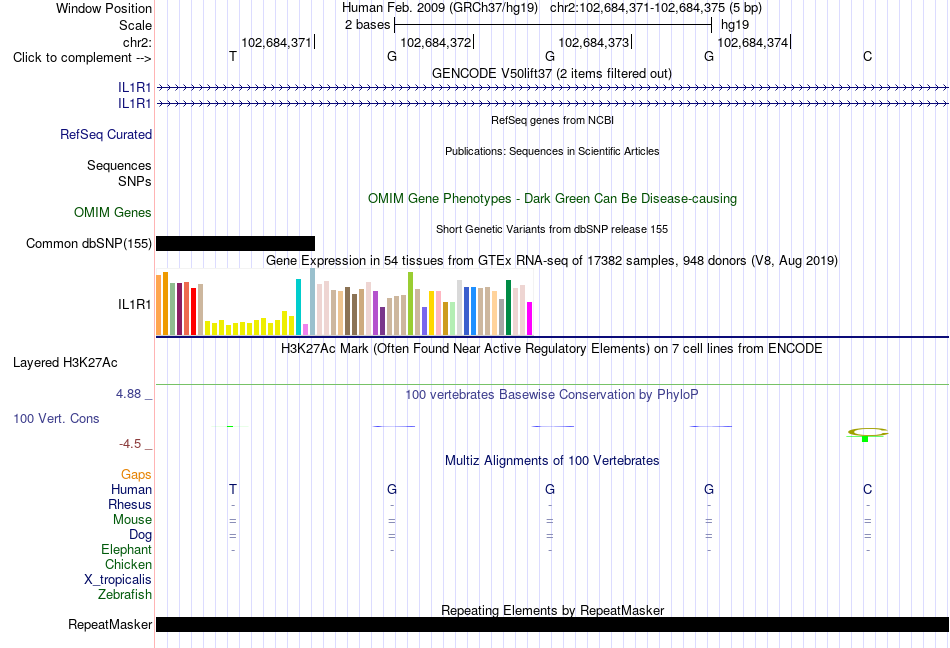Open the Publications Sequences track title
The height and width of the screenshot is (648, 950).
point(552,151)
